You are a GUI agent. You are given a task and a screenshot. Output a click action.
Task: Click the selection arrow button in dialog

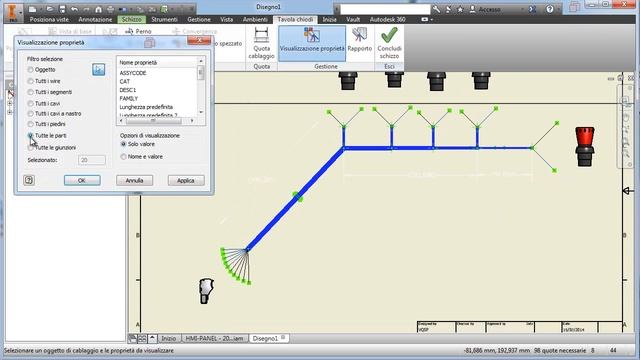click(x=98, y=69)
